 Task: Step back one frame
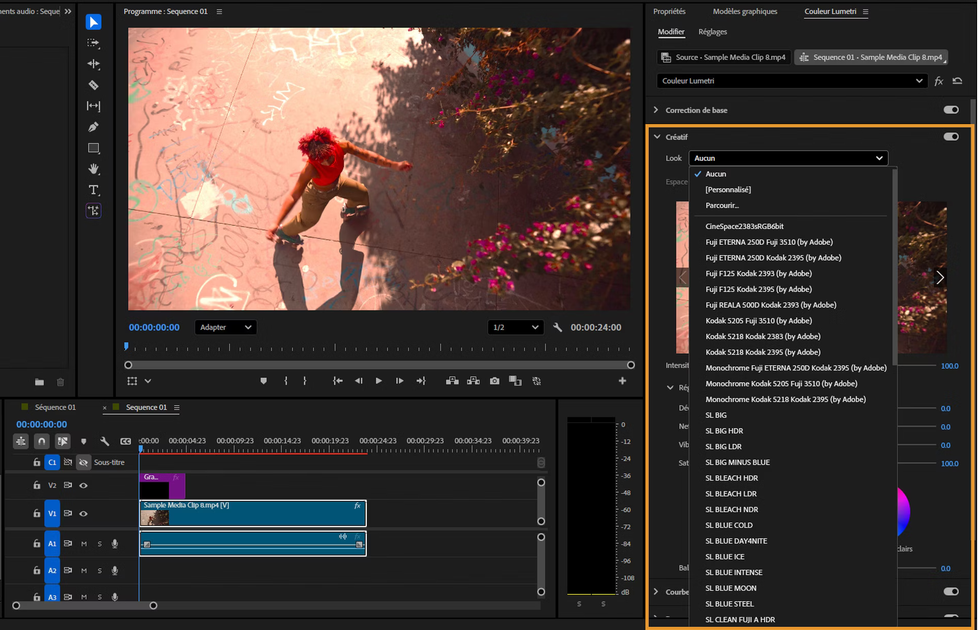[359, 381]
